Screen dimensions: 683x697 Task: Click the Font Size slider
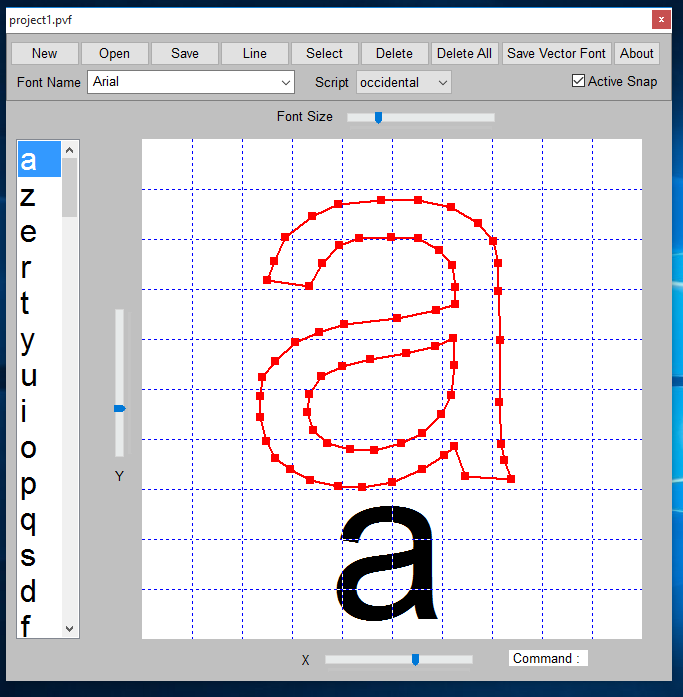point(420,117)
